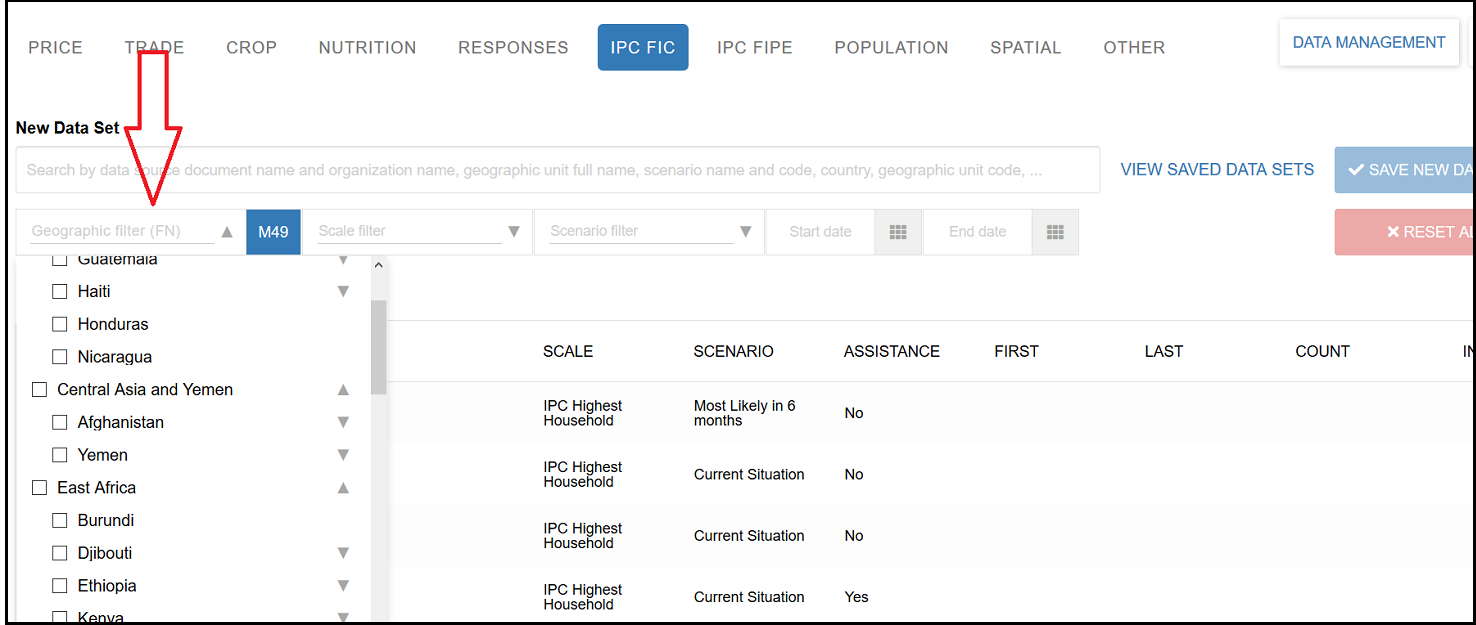This screenshot has height=625, width=1476.
Task: Select the Burundi checkbox
Action: click(60, 521)
